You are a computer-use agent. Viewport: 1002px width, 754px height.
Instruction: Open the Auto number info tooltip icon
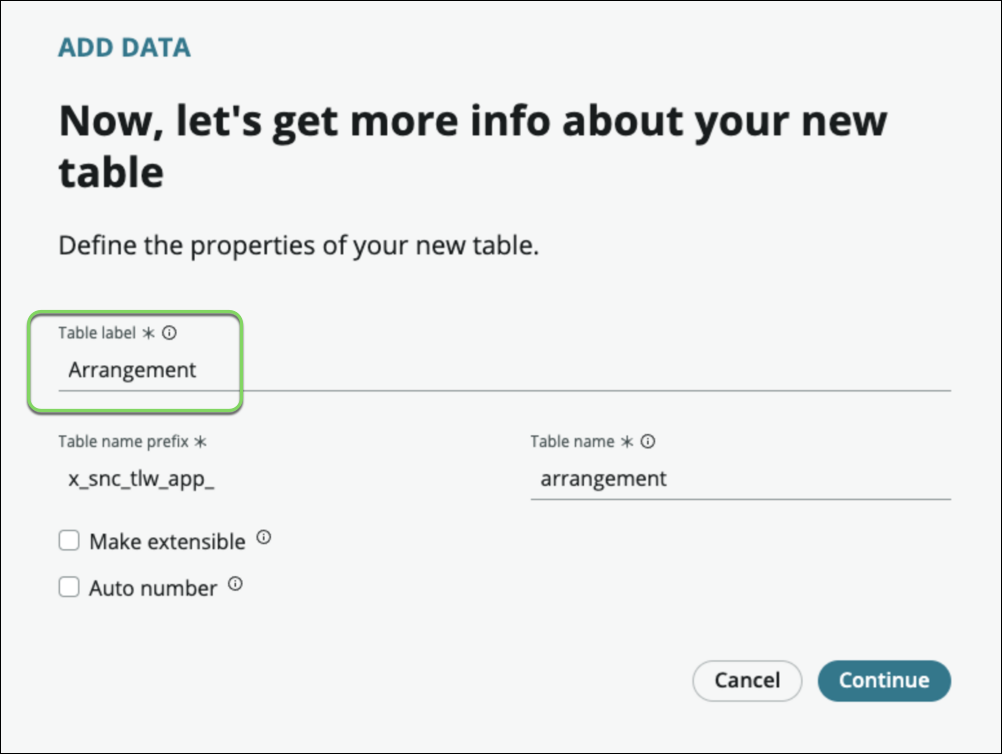(235, 584)
